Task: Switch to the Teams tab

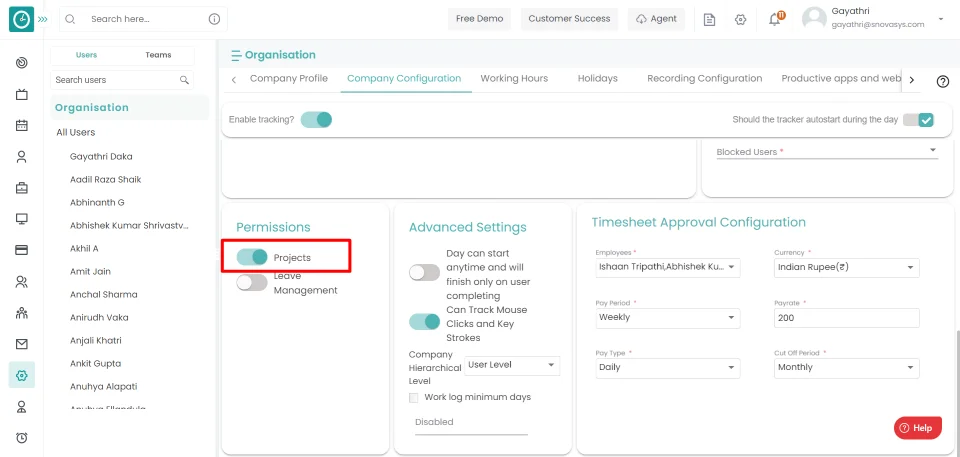Action: tap(158, 55)
